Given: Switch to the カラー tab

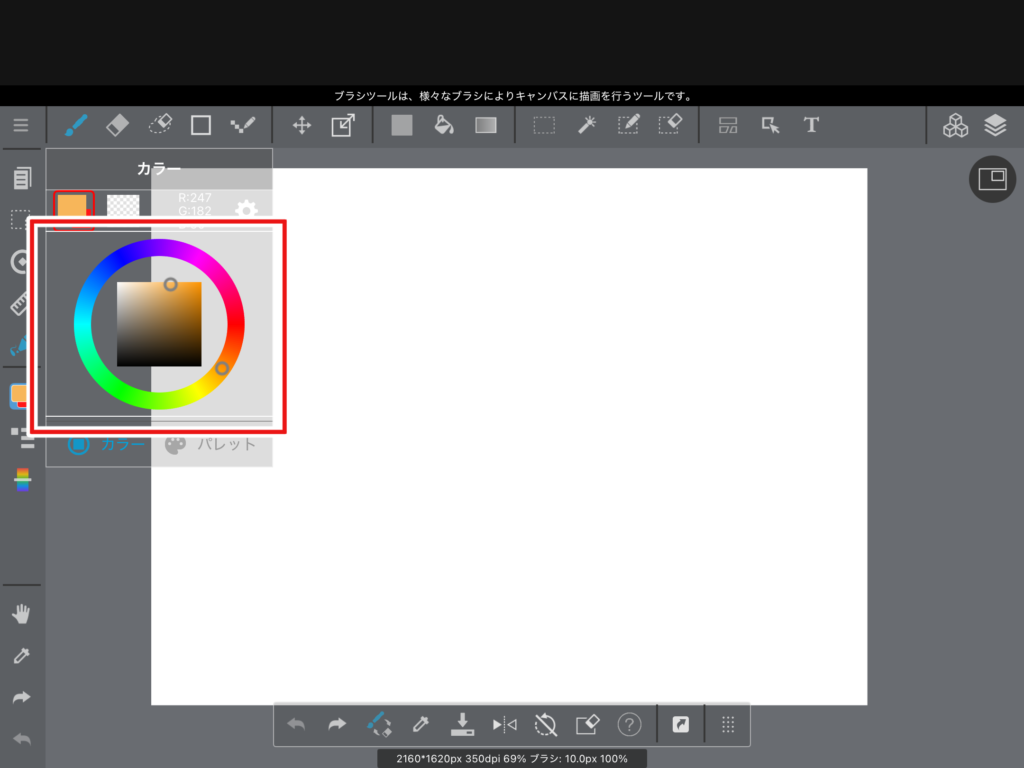Looking at the screenshot, I should coord(106,444).
